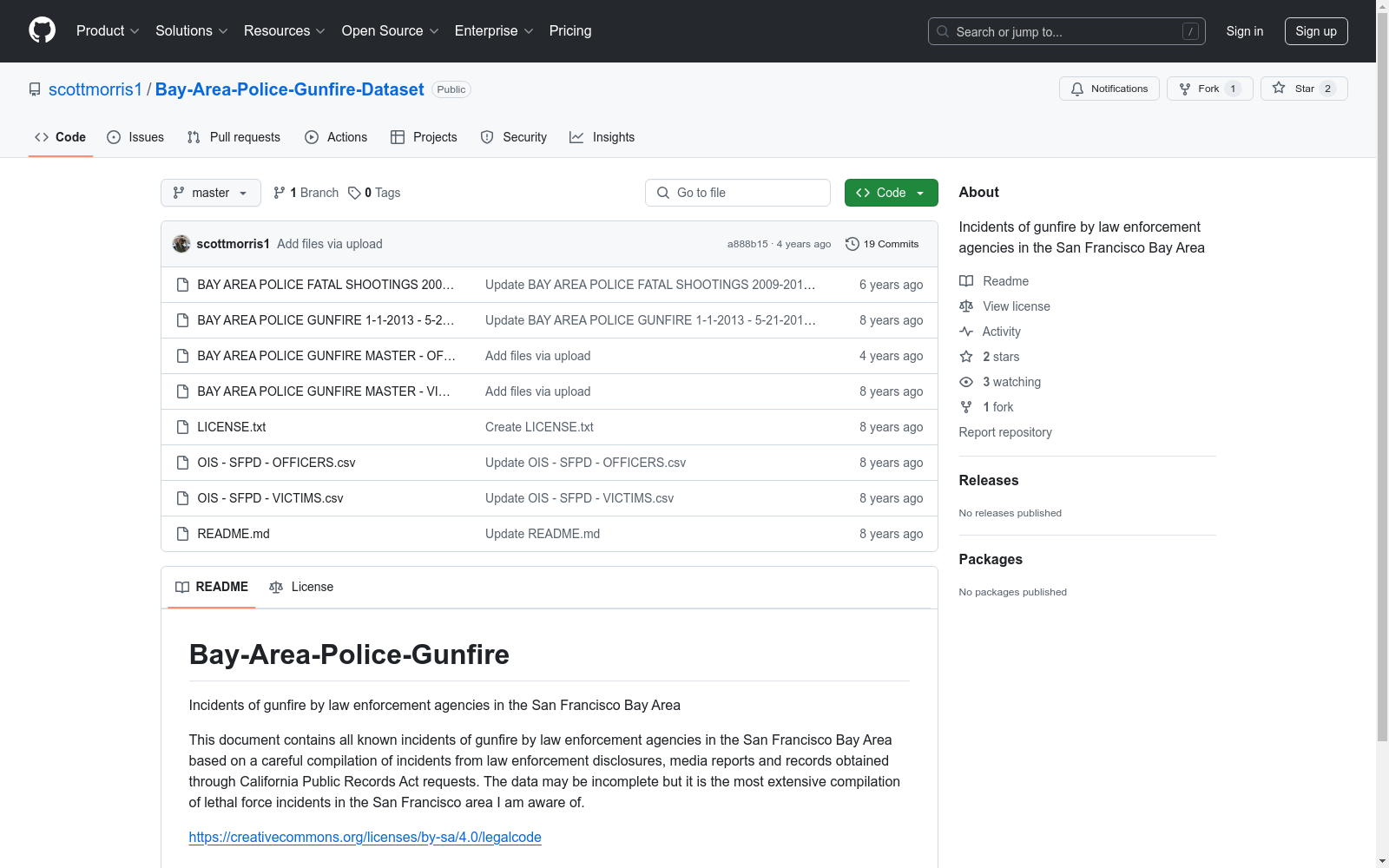1389x868 pixels.
Task: Open the README.md file
Action: (234, 534)
